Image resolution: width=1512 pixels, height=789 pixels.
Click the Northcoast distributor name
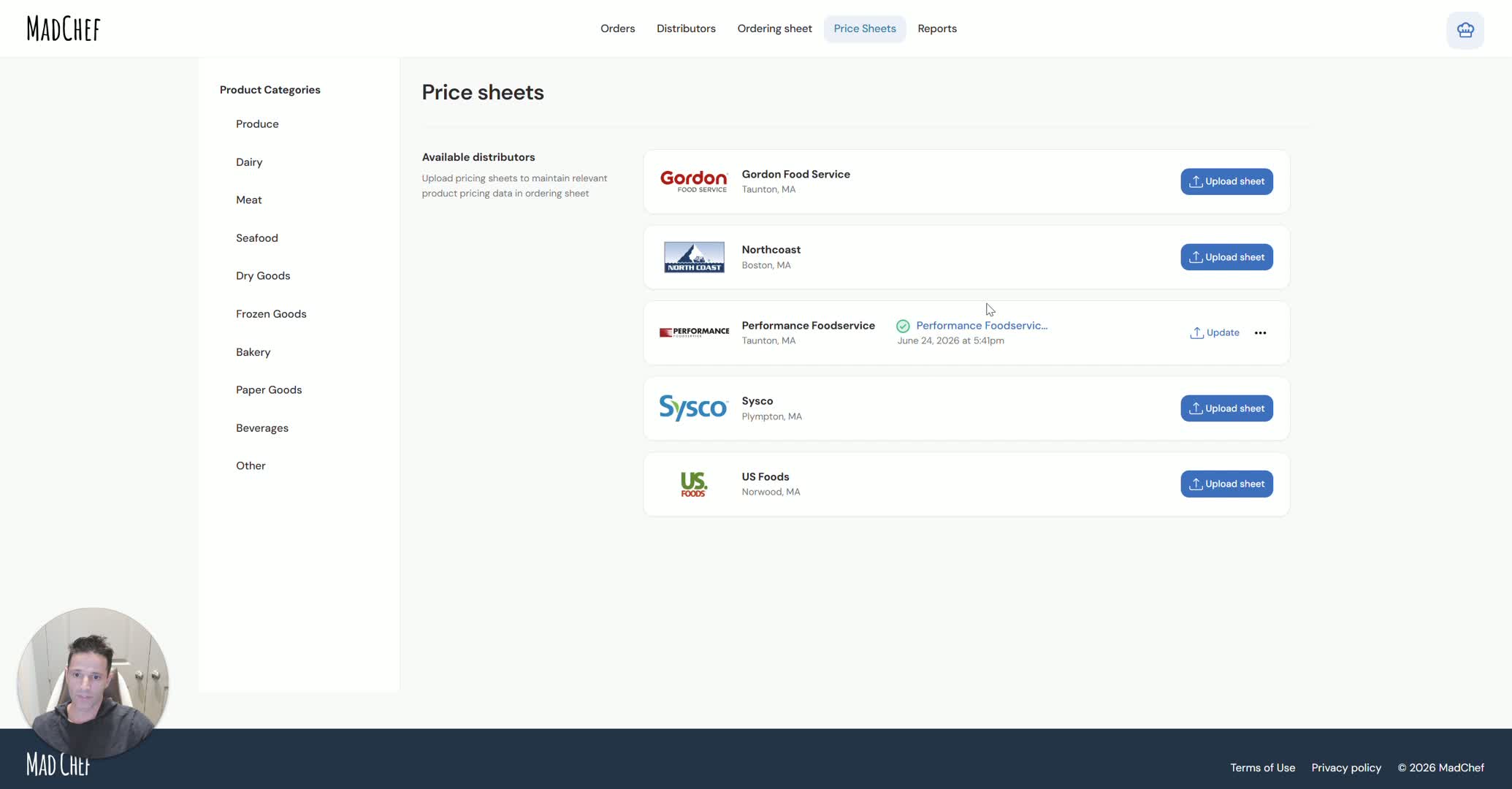(x=771, y=250)
